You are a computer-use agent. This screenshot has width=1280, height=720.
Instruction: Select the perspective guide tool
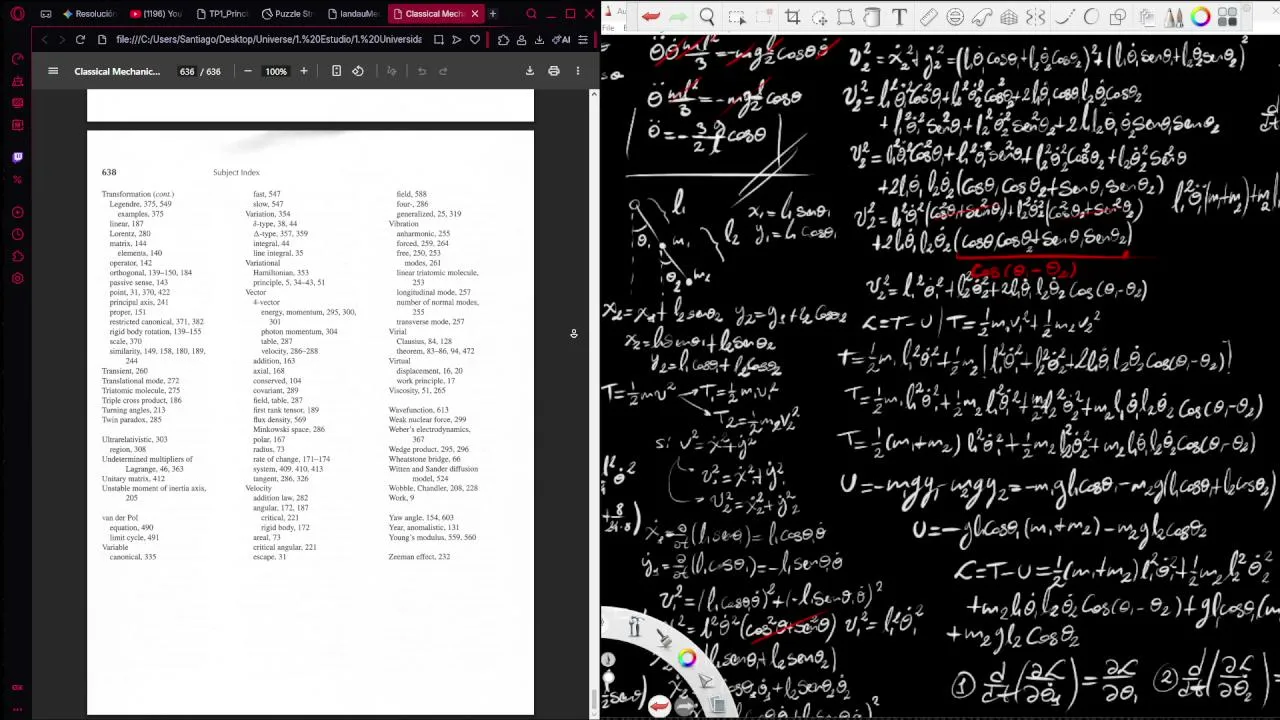point(1009,17)
